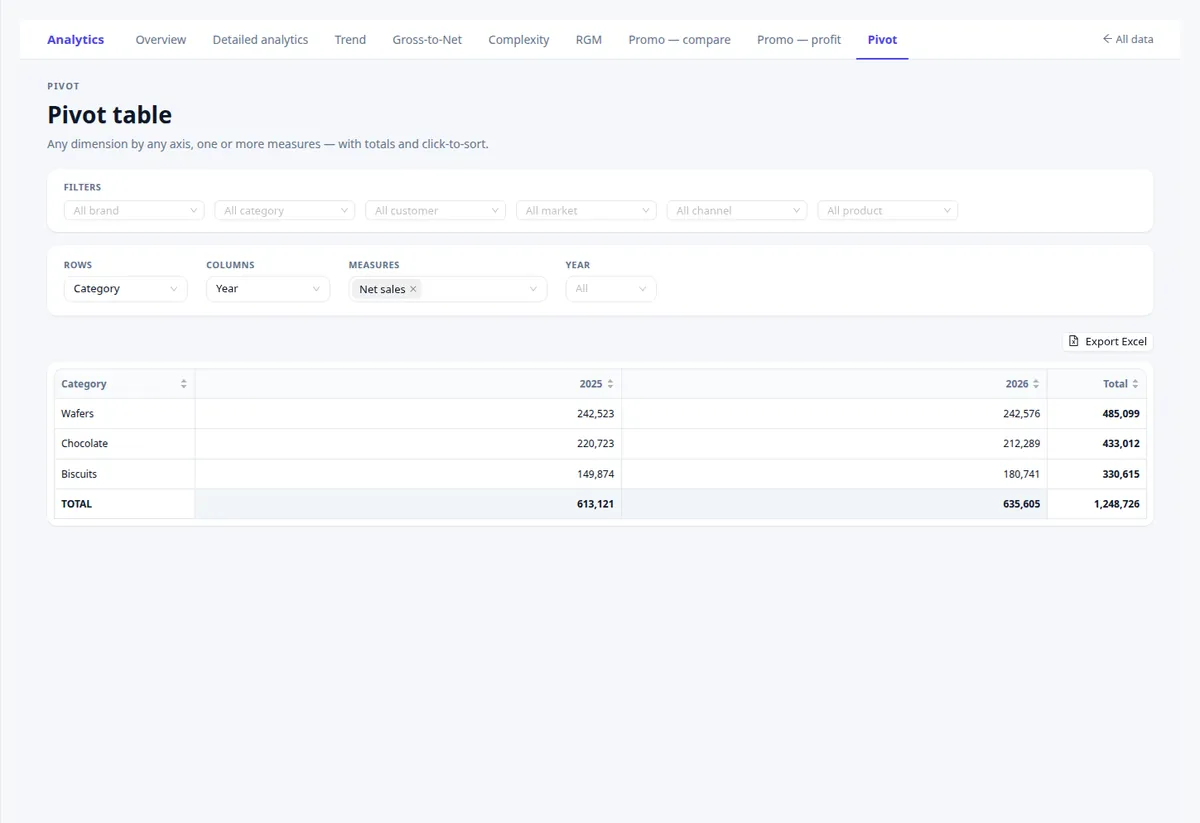Click the Export Excel button
This screenshot has width=1200, height=823.
click(1108, 341)
